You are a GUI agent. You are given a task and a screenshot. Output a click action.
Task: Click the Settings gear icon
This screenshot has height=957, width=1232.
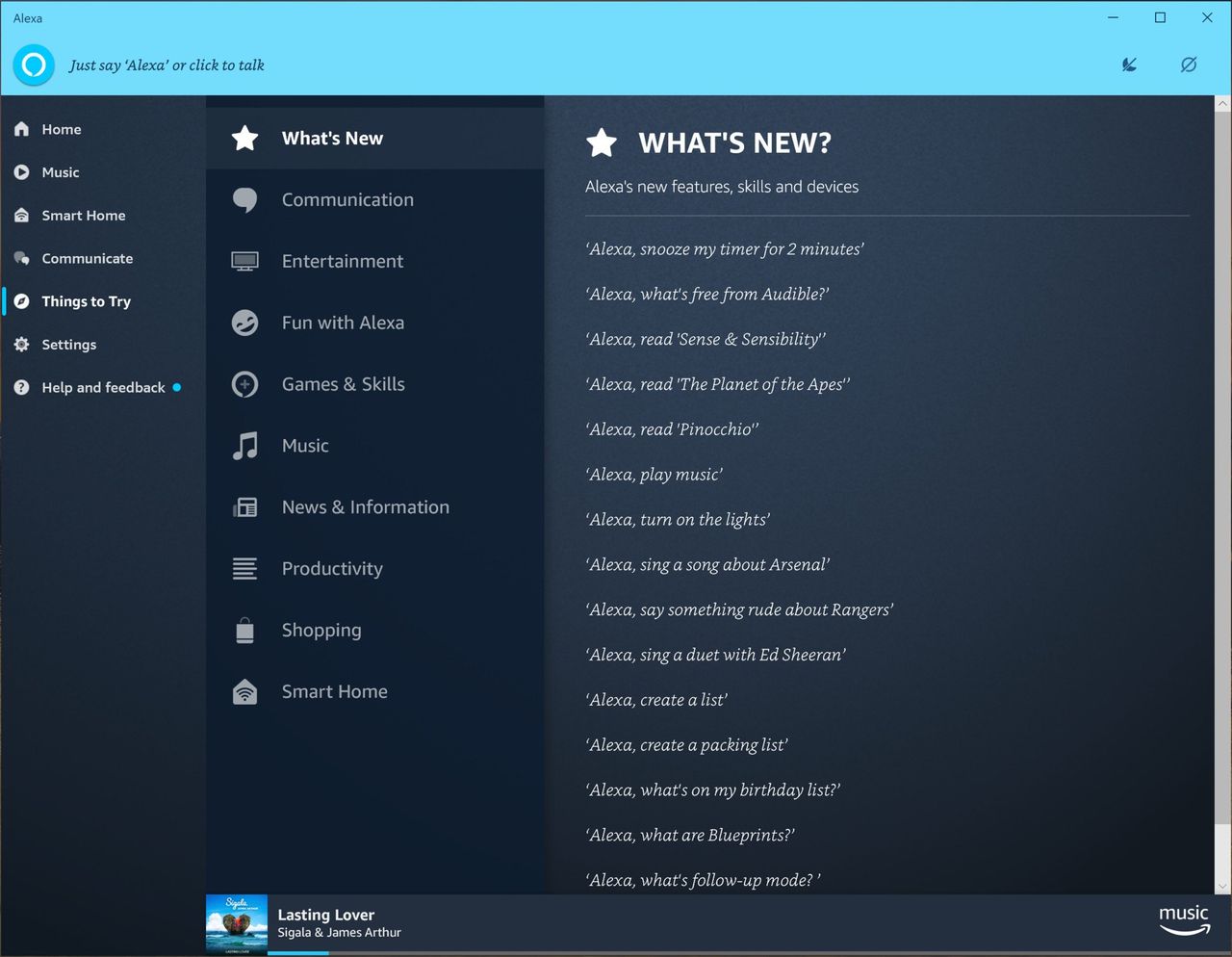[x=21, y=345]
